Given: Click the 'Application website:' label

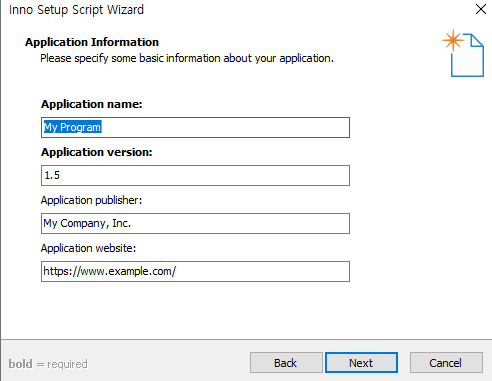Looking at the screenshot, I should click(x=88, y=248).
